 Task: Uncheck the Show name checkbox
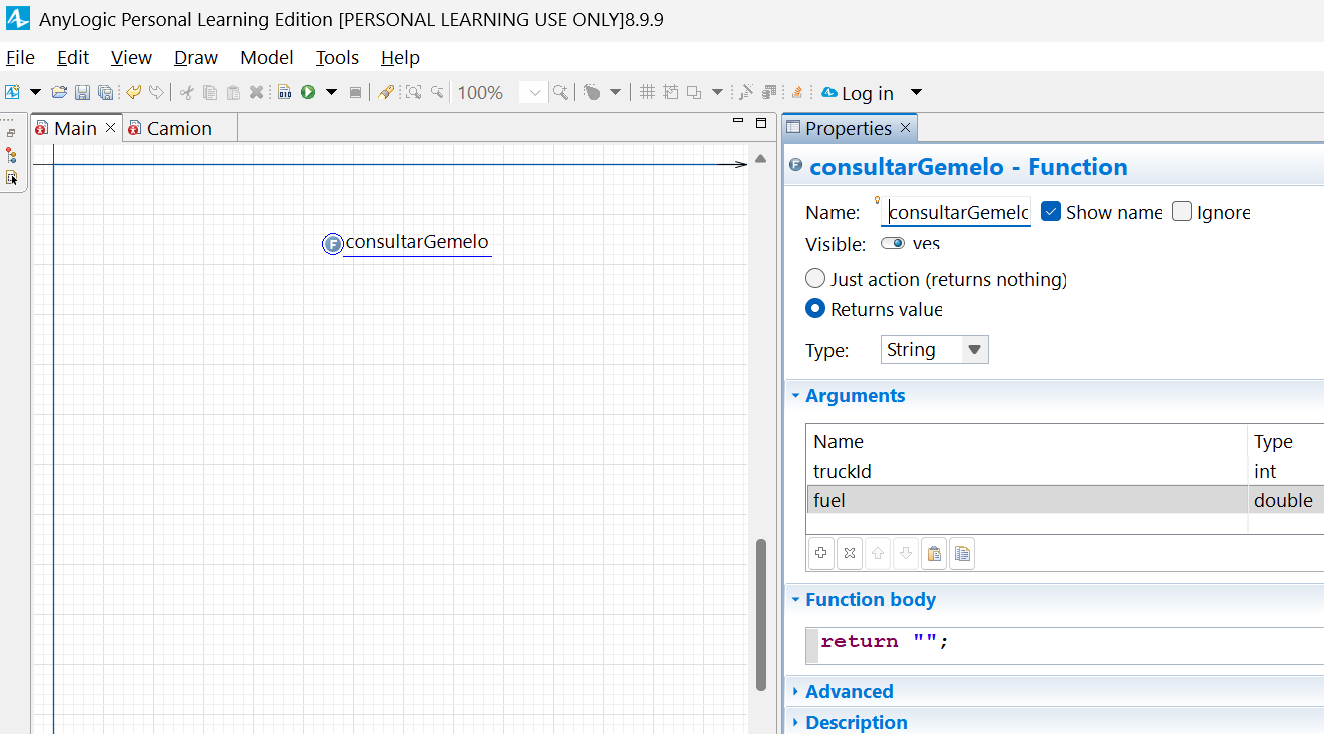pos(1051,211)
